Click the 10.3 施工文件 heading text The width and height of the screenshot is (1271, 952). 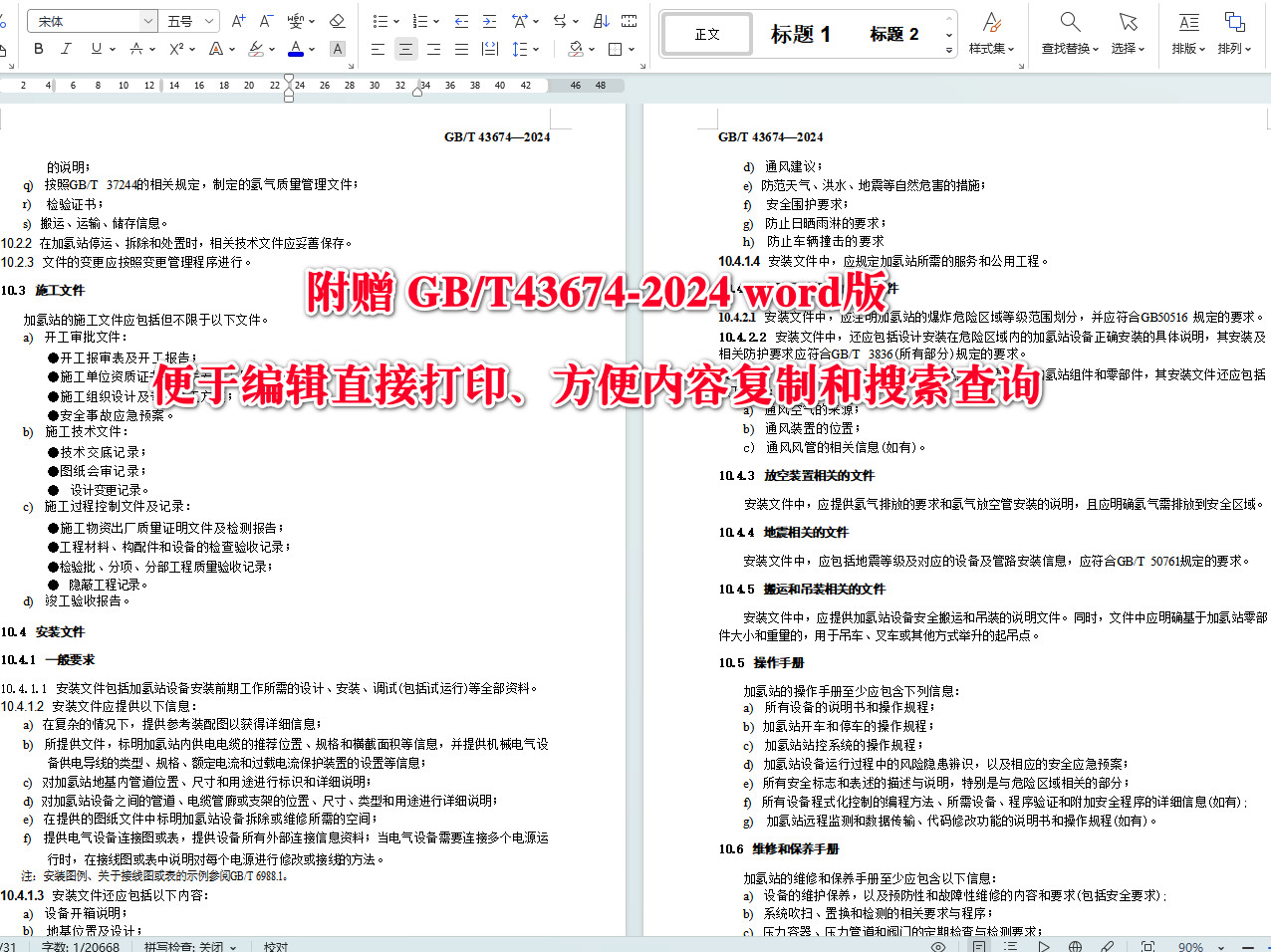click(43, 290)
